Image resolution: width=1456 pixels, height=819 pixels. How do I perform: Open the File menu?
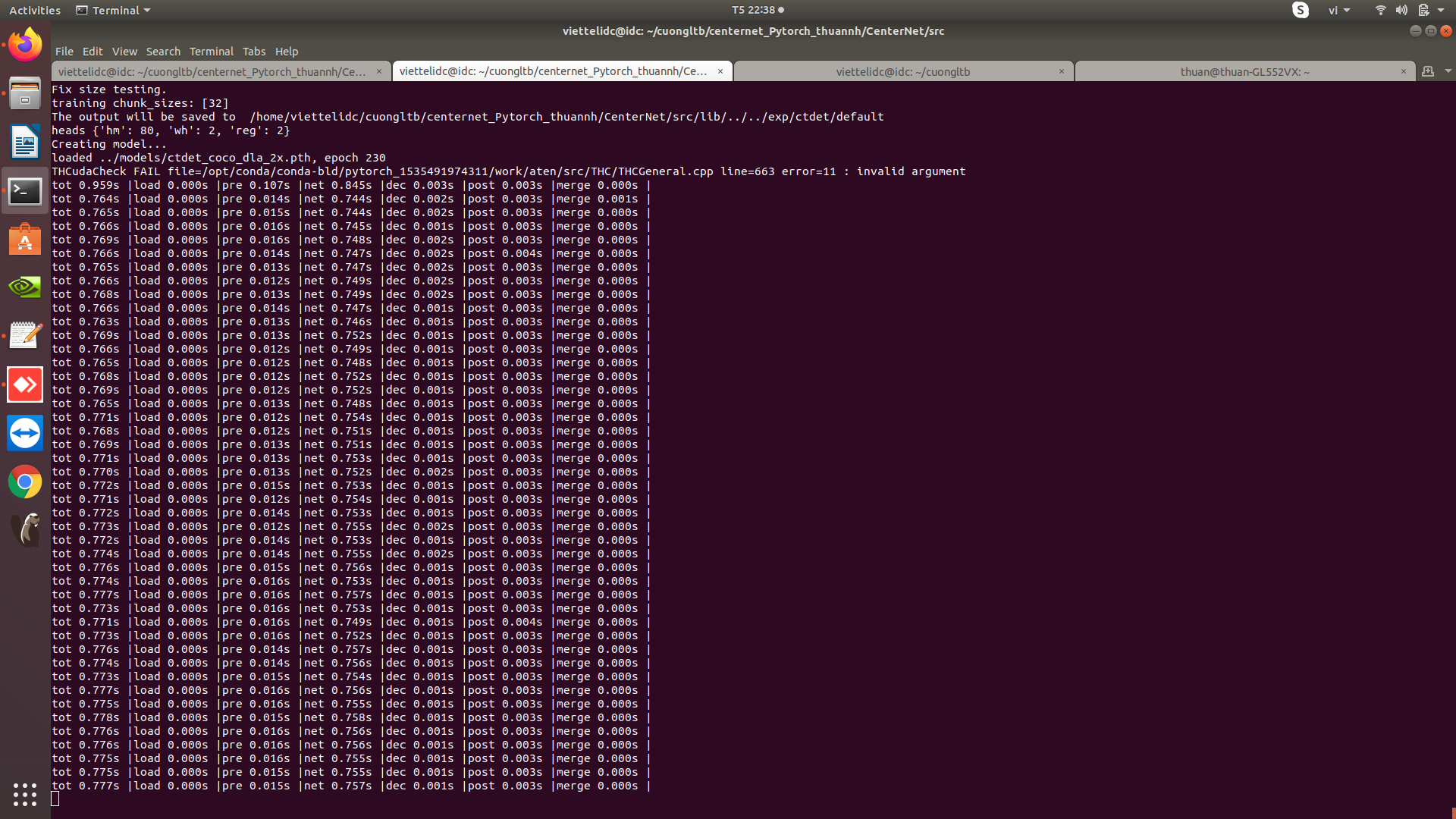(64, 52)
